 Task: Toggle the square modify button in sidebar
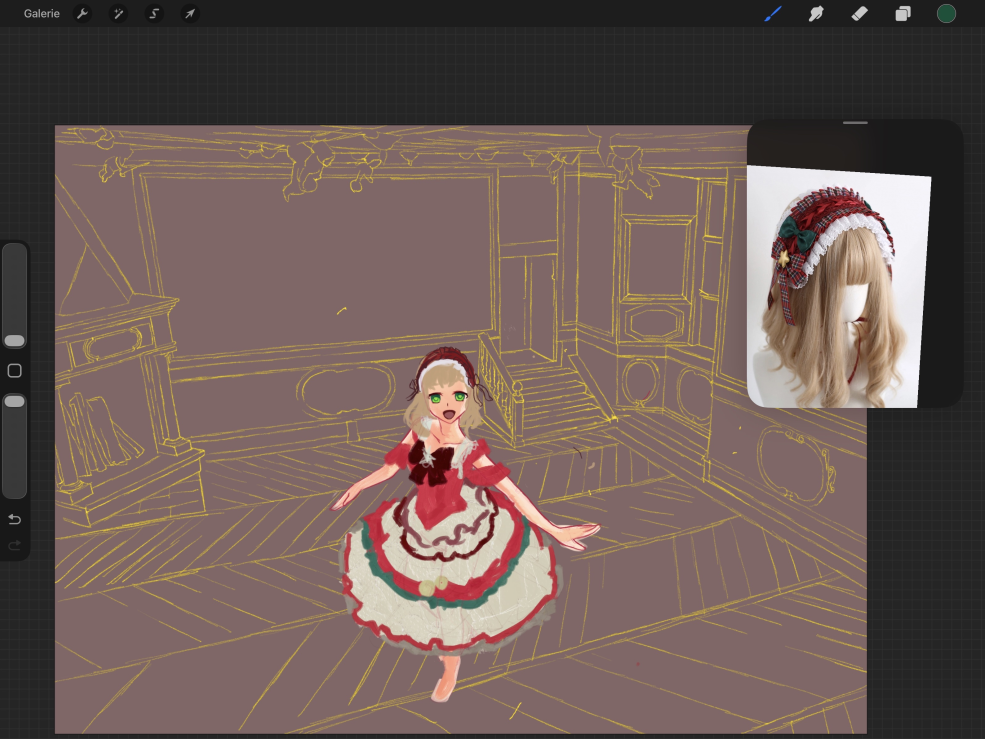[x=14, y=371]
